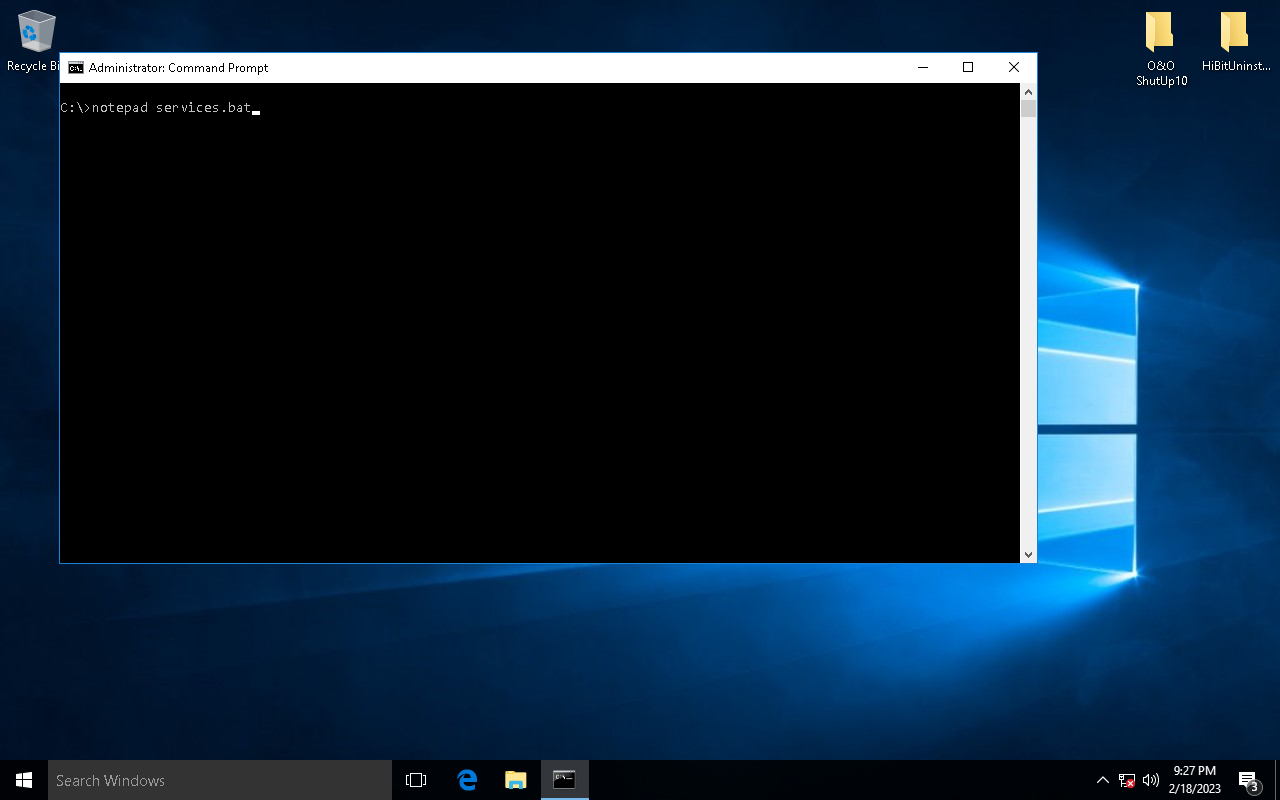Open Task View from the taskbar
Screen dimensions: 1280x800
pyautogui.click(x=416, y=780)
